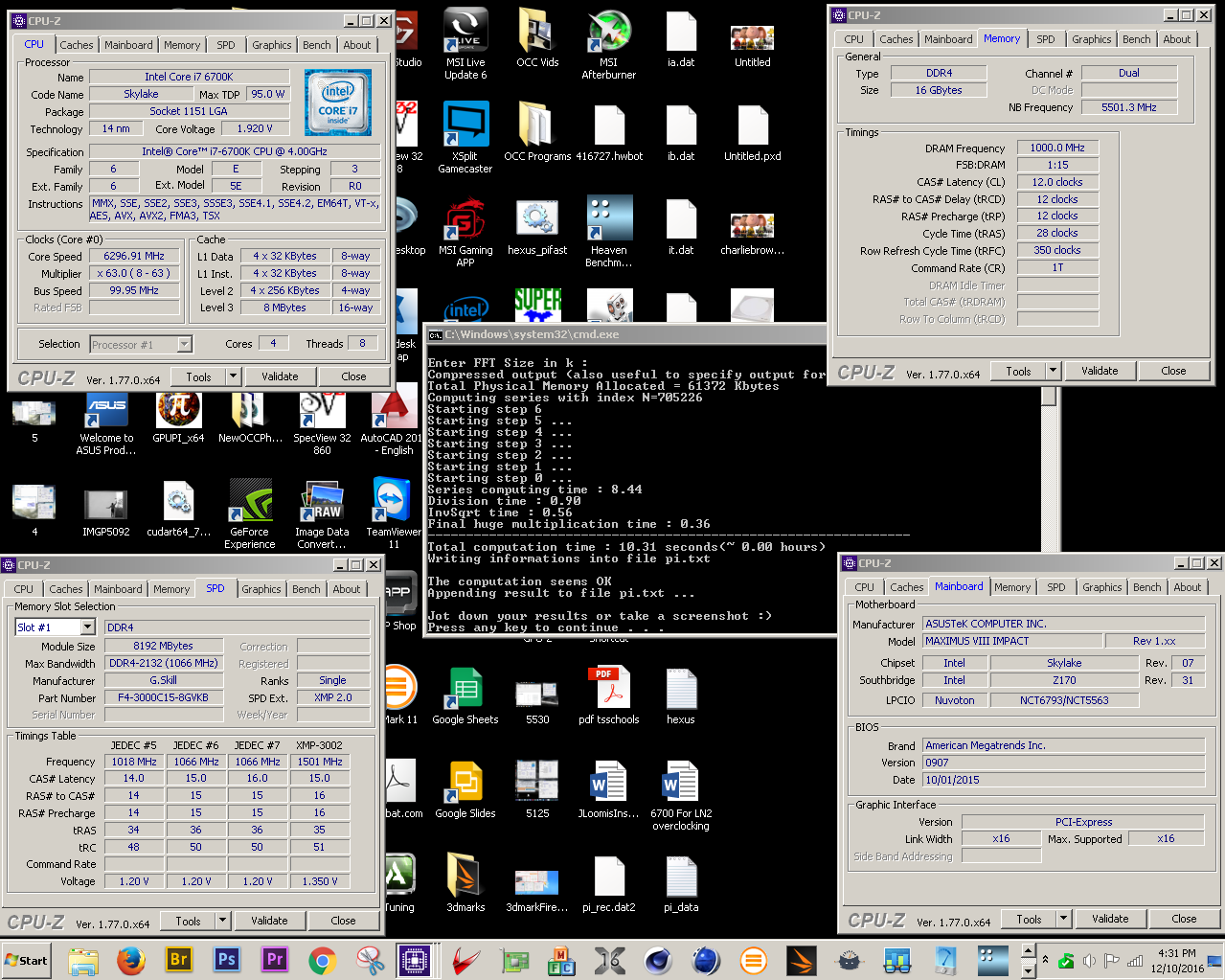Expand Tools dropdown arrow in CPU-Z Memory window

tap(1053, 371)
